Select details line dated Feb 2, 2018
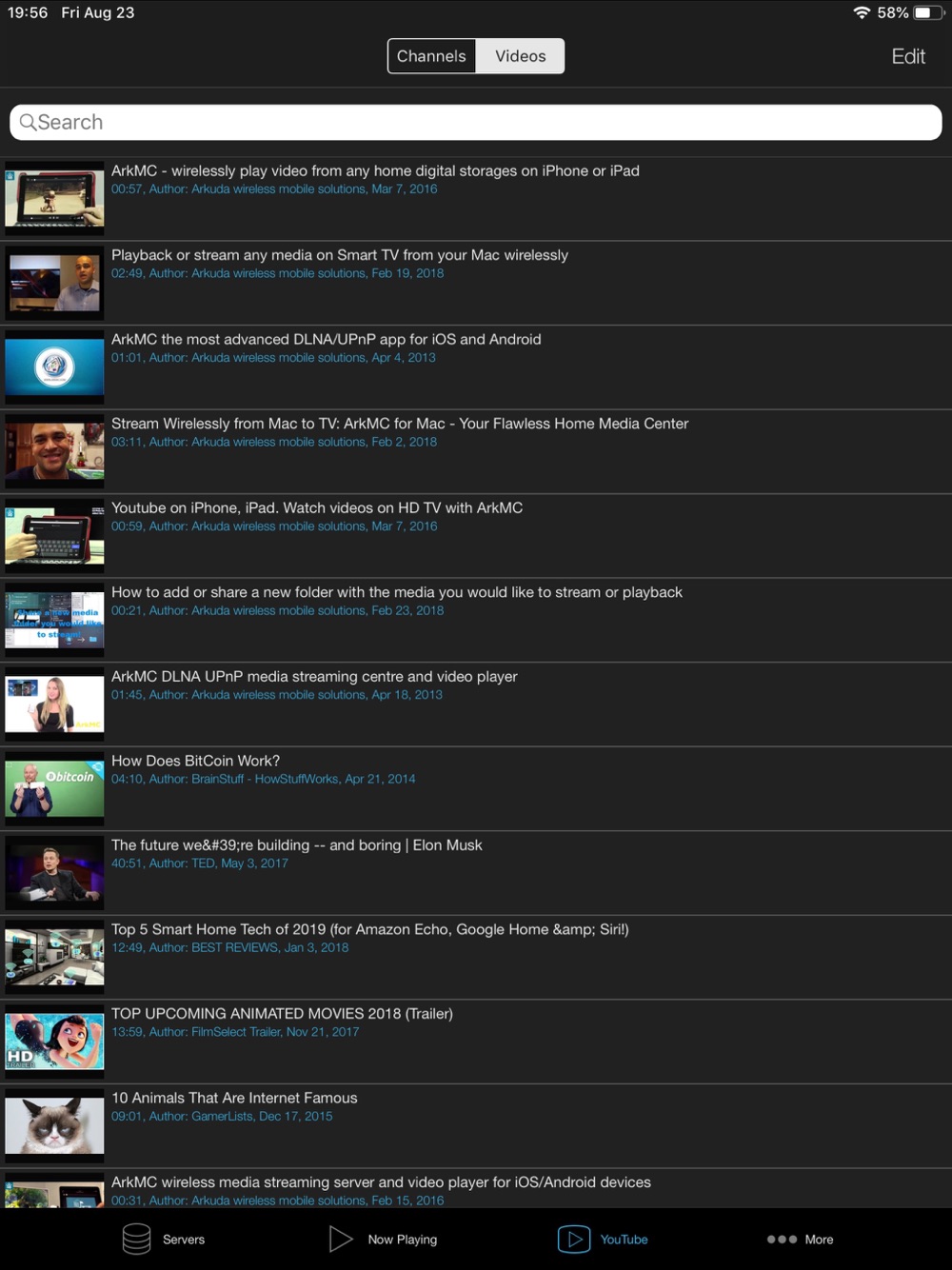Screen dimensions: 952x1270 click(x=274, y=442)
